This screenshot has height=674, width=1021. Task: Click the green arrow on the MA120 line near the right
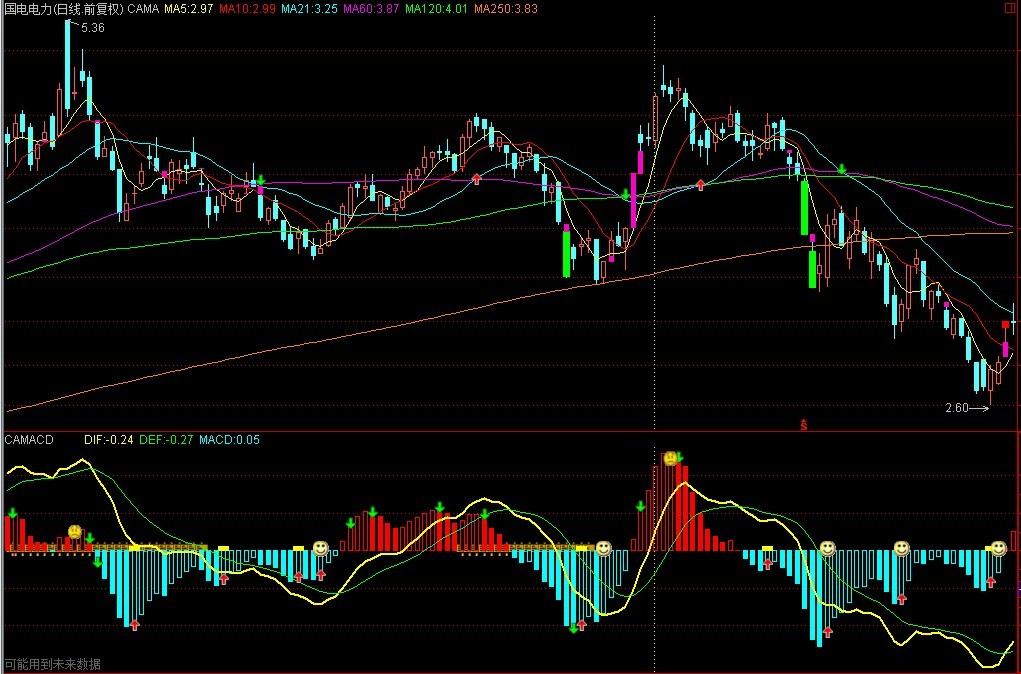click(843, 169)
